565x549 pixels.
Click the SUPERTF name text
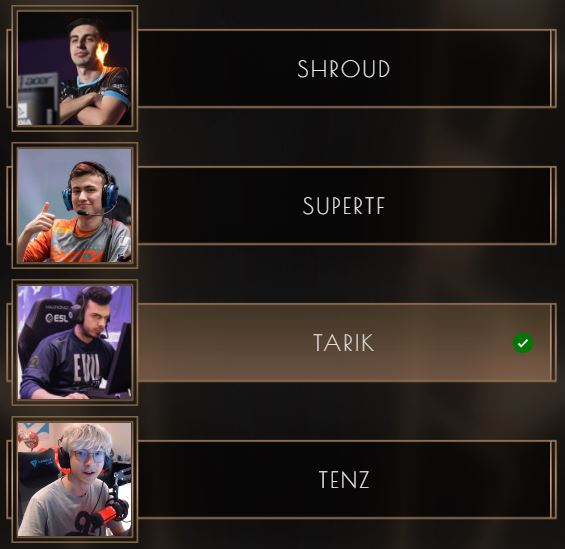(x=343, y=206)
